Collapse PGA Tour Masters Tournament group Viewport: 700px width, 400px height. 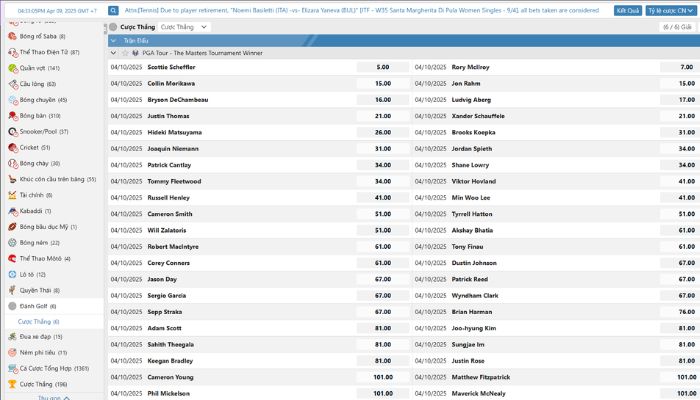tap(113, 53)
